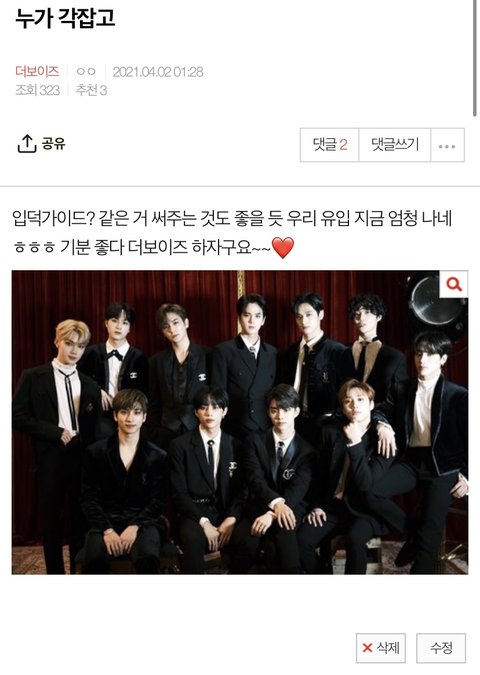Screen dimensions: 480x675
Task: Click the post timestamp 2021.04.02 01:28
Action: tap(158, 71)
